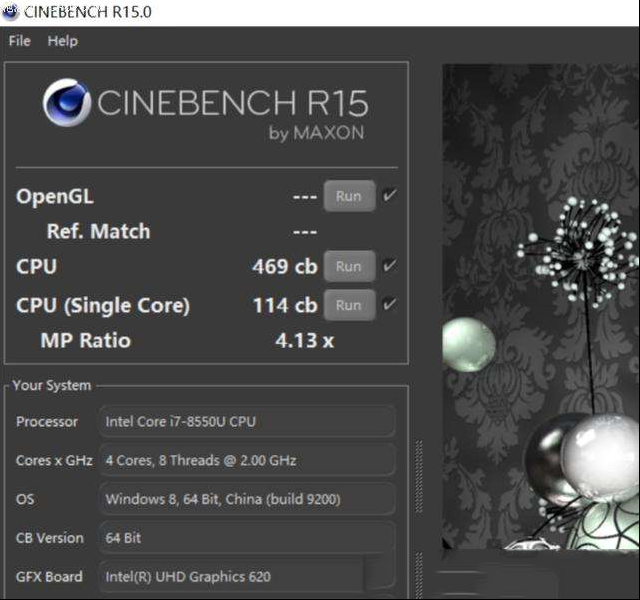Click the GFX Board field UHD Graphics 620

click(247, 577)
